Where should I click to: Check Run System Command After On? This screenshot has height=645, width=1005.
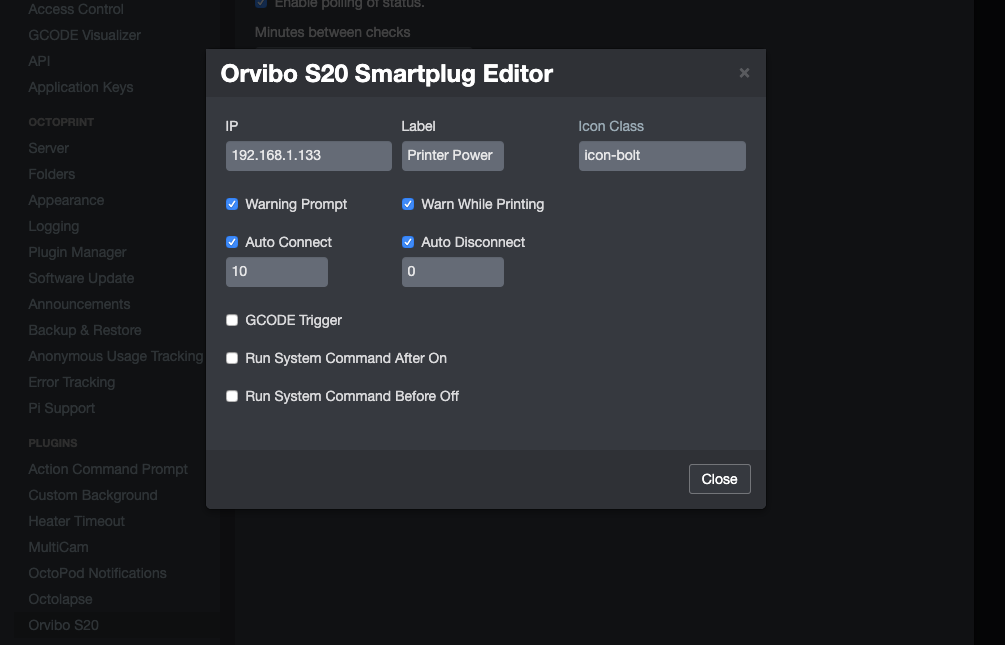tap(232, 358)
